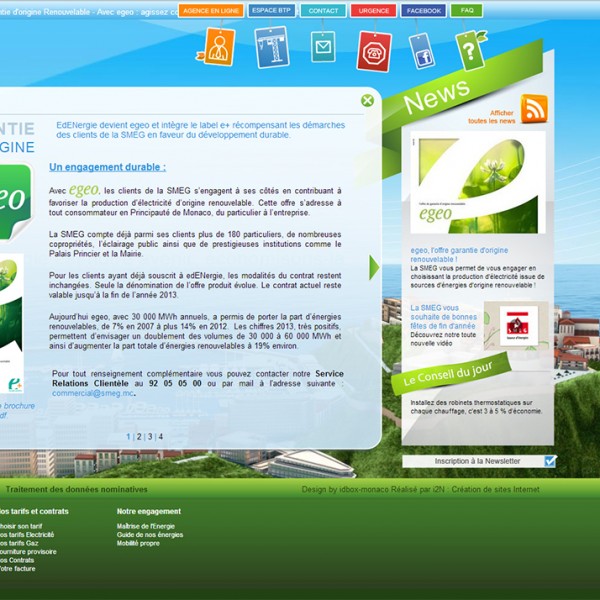The width and height of the screenshot is (600, 600).
Task: Jump to page 4 of the article
Action: click(x=160, y=437)
